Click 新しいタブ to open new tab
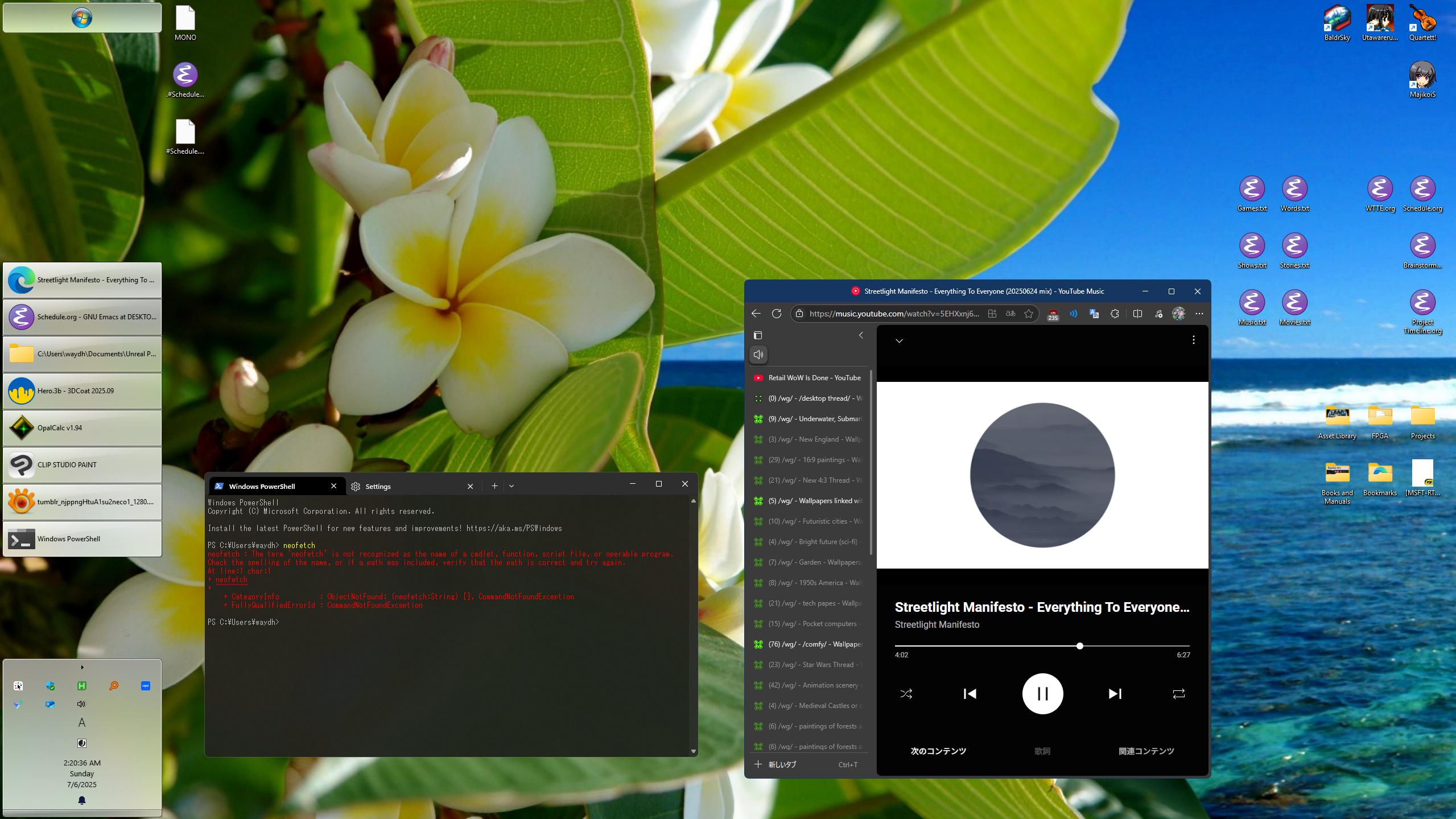 (808, 764)
